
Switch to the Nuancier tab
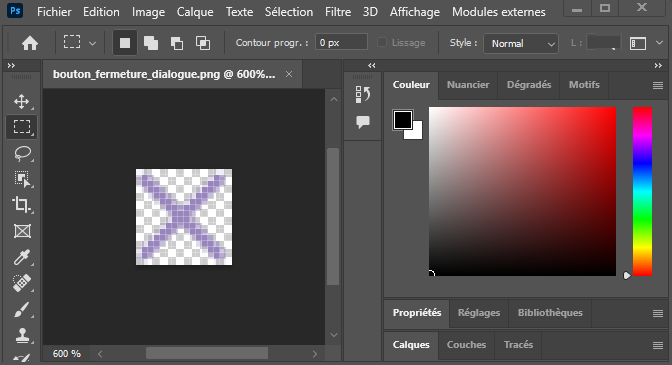tap(468, 85)
